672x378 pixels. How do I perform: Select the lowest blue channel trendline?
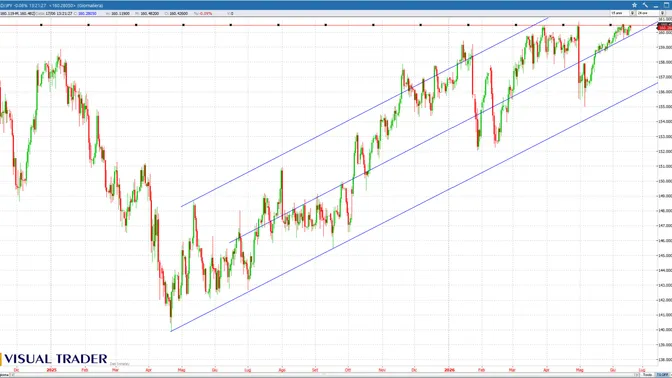click(x=414, y=207)
